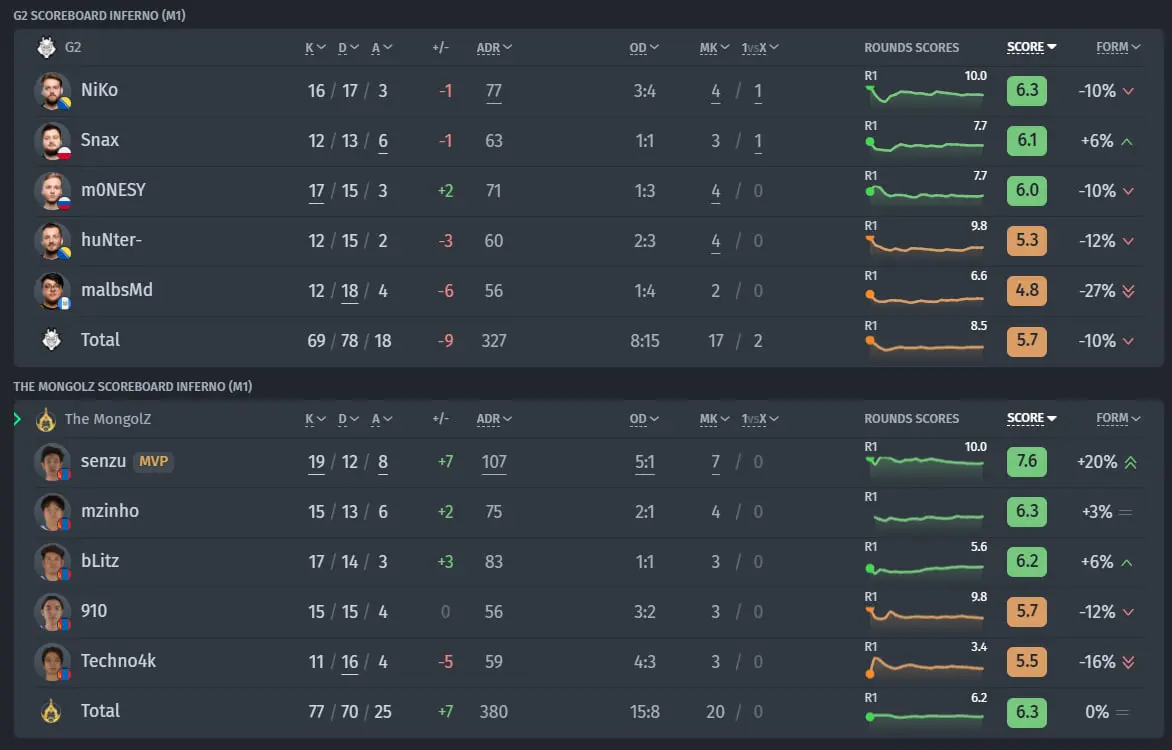Click Snax's upward form arrow
This screenshot has width=1172, height=750.
pyautogui.click(x=1127, y=141)
